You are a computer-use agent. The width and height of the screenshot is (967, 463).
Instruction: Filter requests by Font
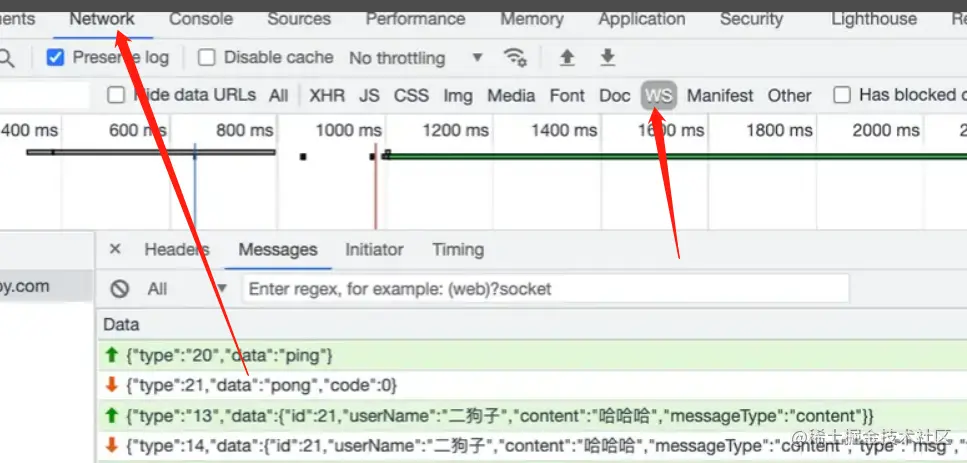pos(567,96)
